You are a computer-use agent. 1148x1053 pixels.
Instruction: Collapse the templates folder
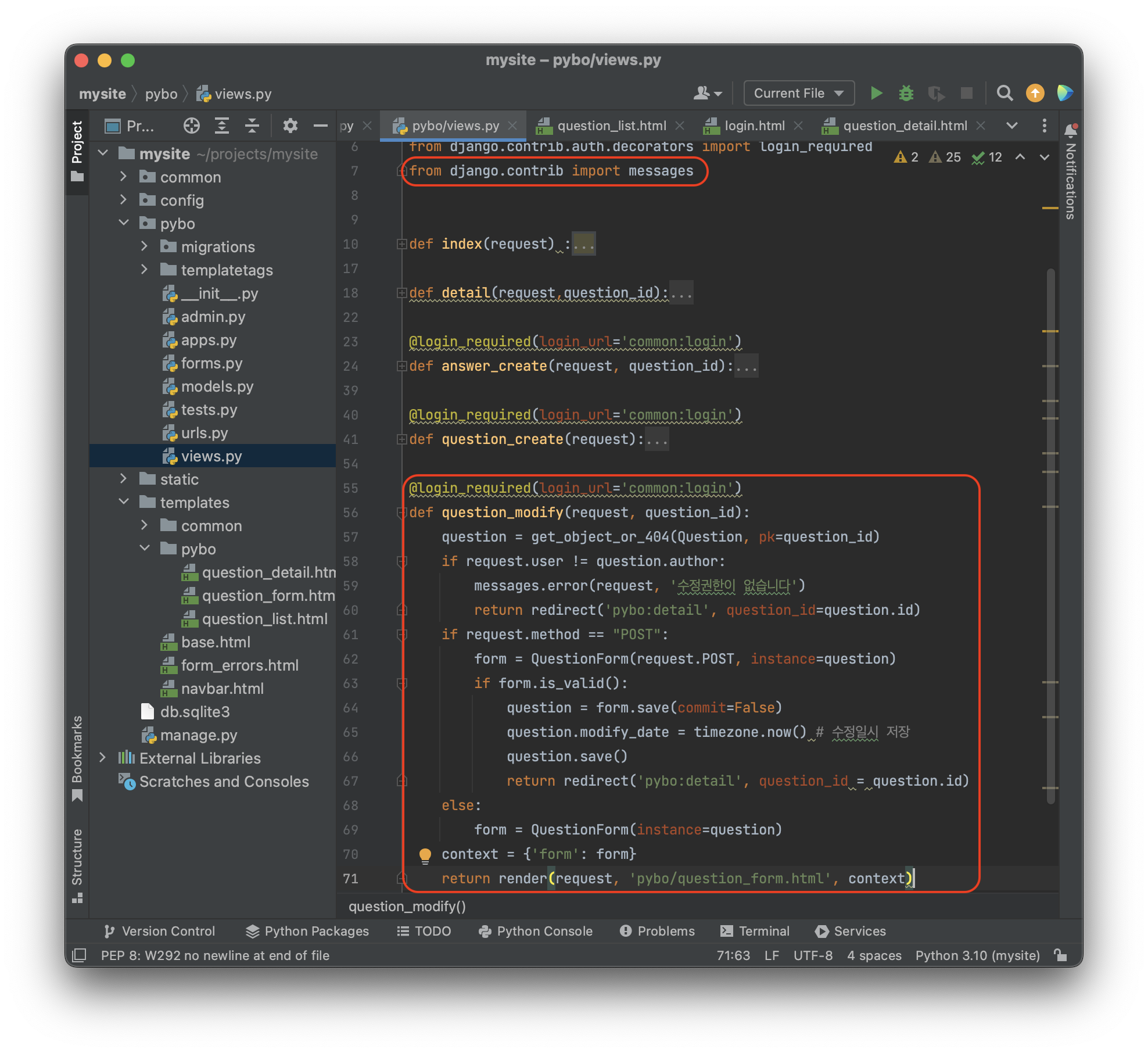[124, 502]
